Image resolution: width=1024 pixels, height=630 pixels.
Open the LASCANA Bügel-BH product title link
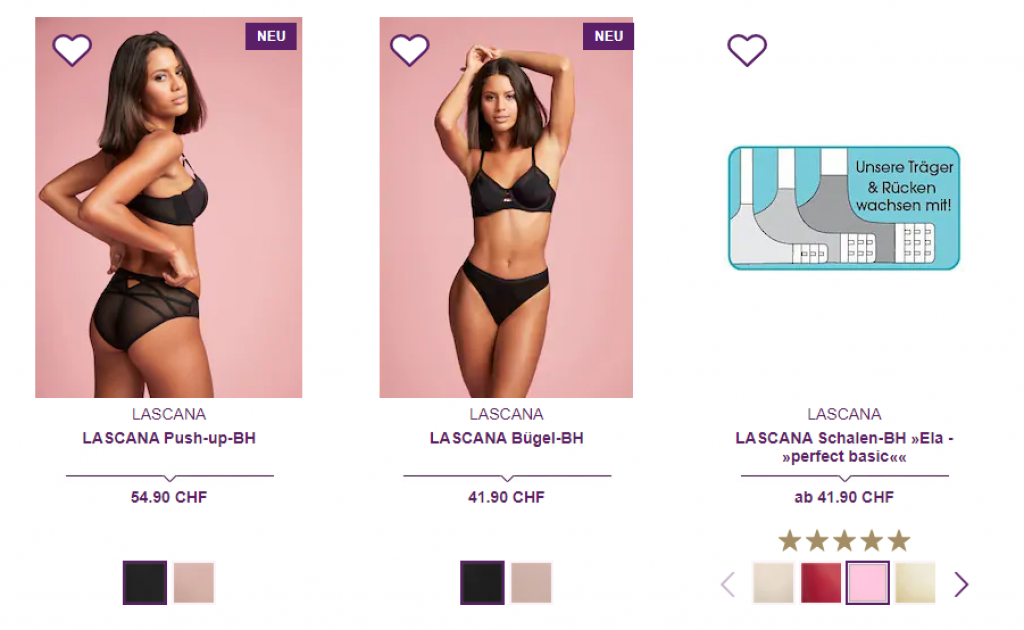tap(507, 438)
